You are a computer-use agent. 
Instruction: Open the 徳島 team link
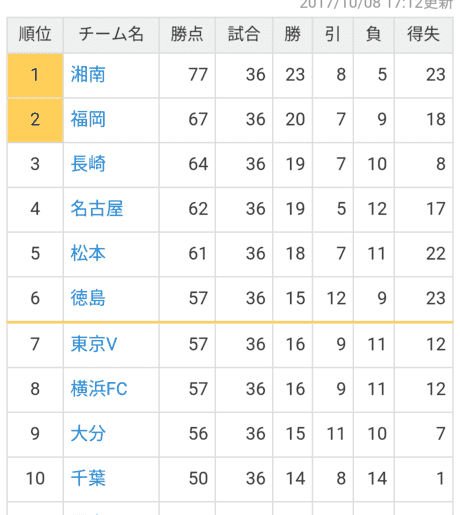click(88, 298)
